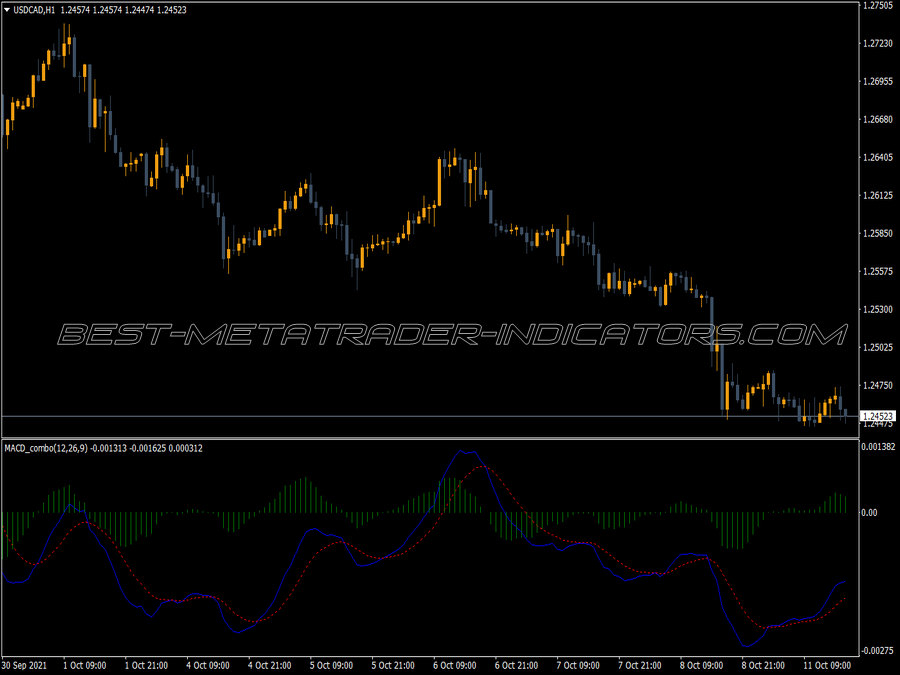Click the -0.00275 indicator scale label
The image size is (900, 675).
pyautogui.click(x=876, y=650)
